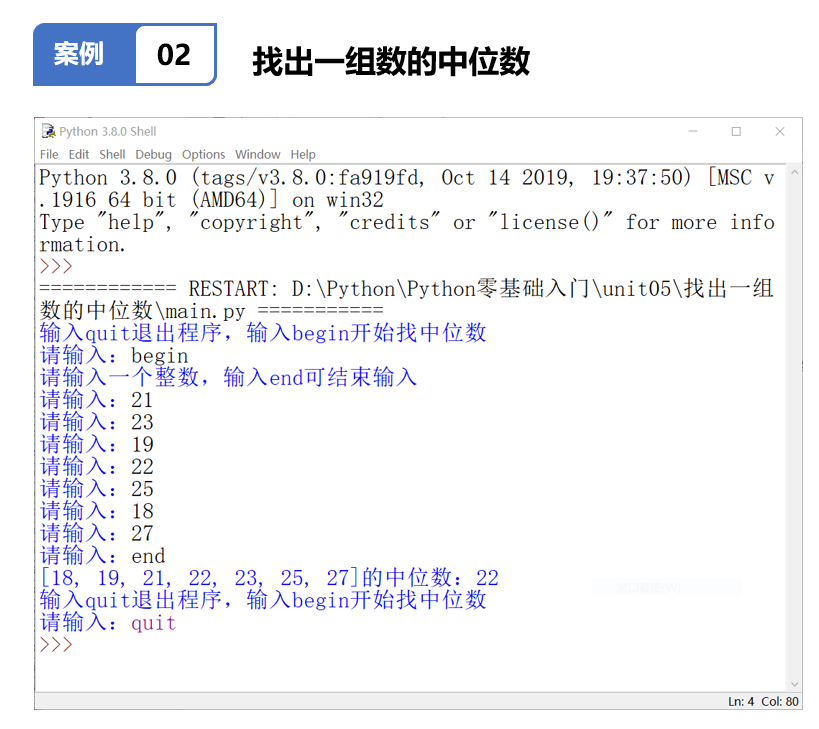Click the purple 'quit' input text
819x729 pixels.
(154, 623)
